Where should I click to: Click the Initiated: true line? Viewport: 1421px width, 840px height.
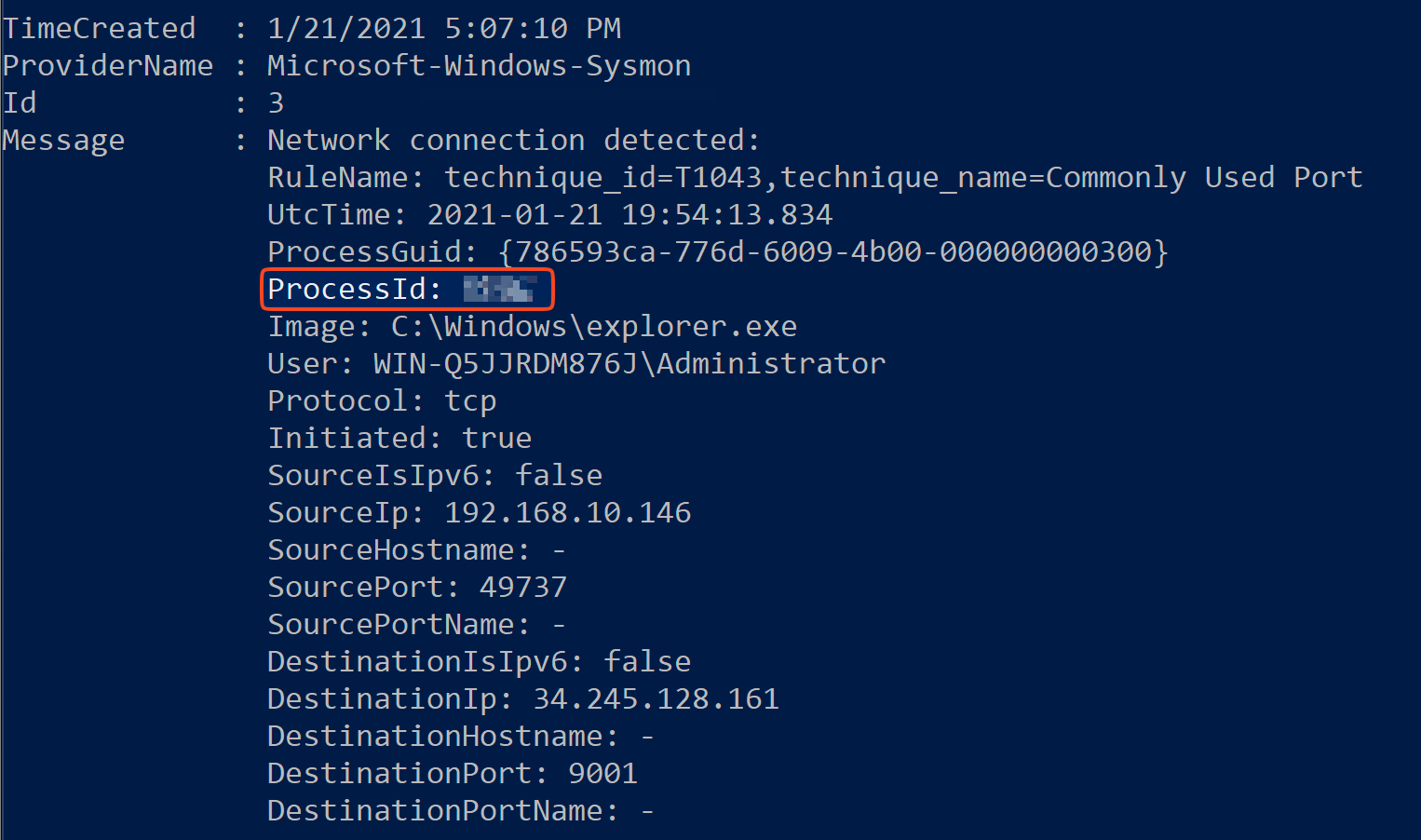[399, 439]
